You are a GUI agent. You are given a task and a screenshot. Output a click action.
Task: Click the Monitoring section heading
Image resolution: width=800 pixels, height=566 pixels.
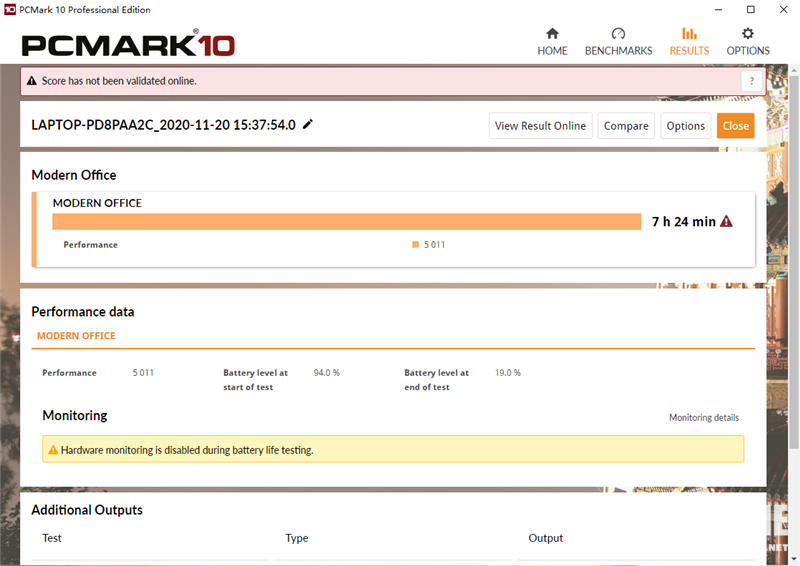[x=74, y=415]
